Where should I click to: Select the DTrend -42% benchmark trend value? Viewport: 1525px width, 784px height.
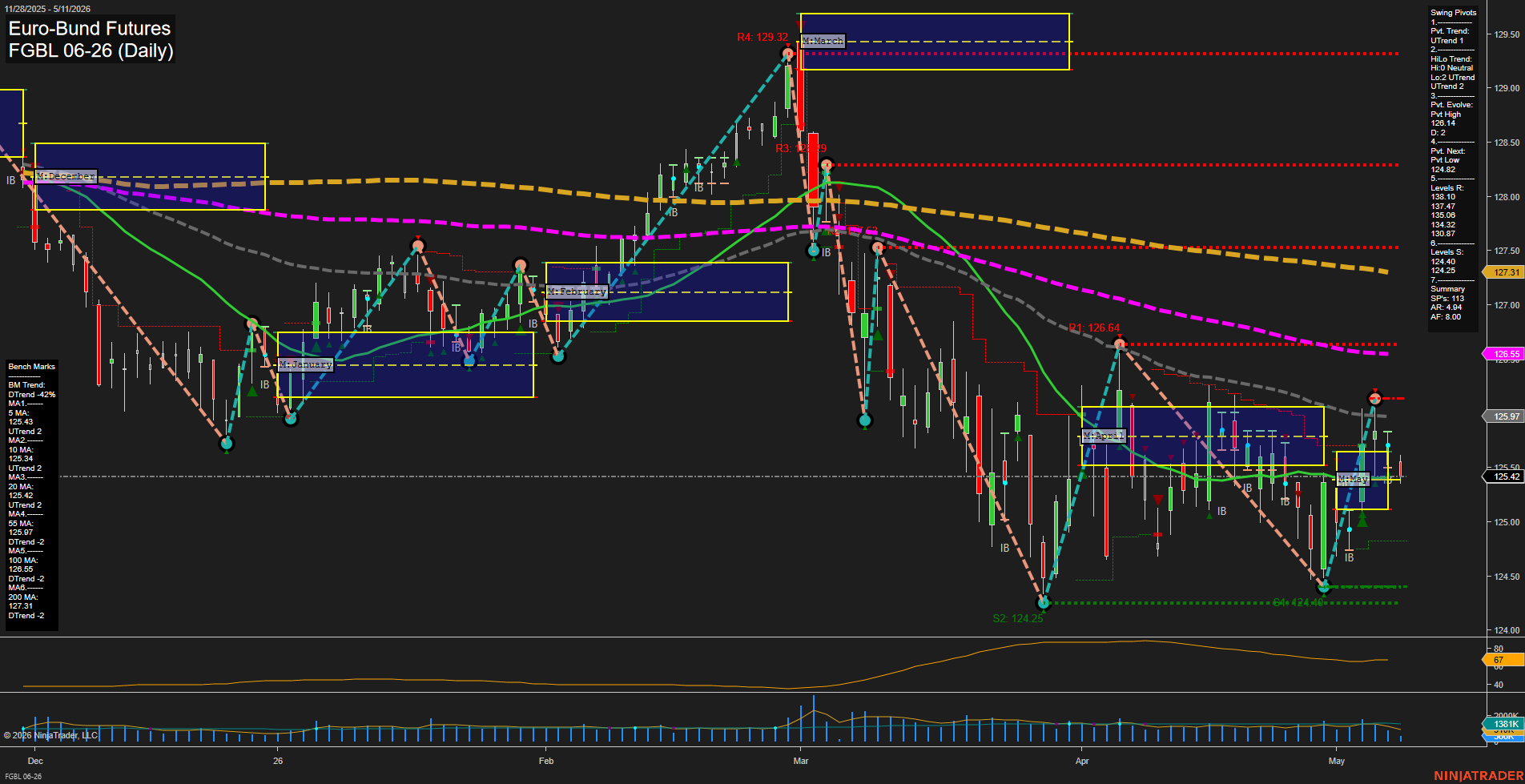32,395
